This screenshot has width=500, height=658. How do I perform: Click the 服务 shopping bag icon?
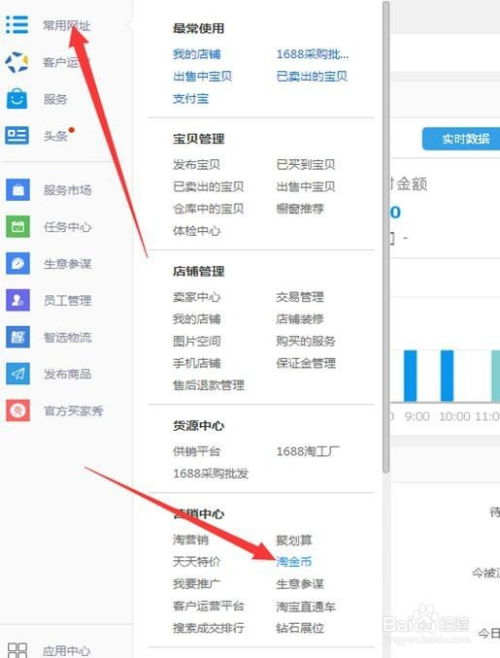[x=17, y=99]
